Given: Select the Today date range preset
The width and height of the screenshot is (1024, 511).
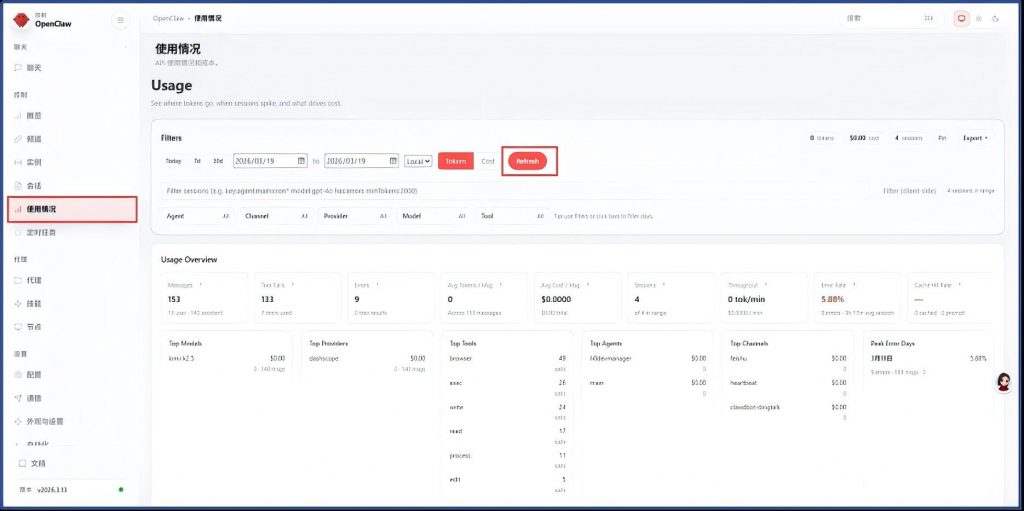Looking at the screenshot, I should tap(173, 160).
